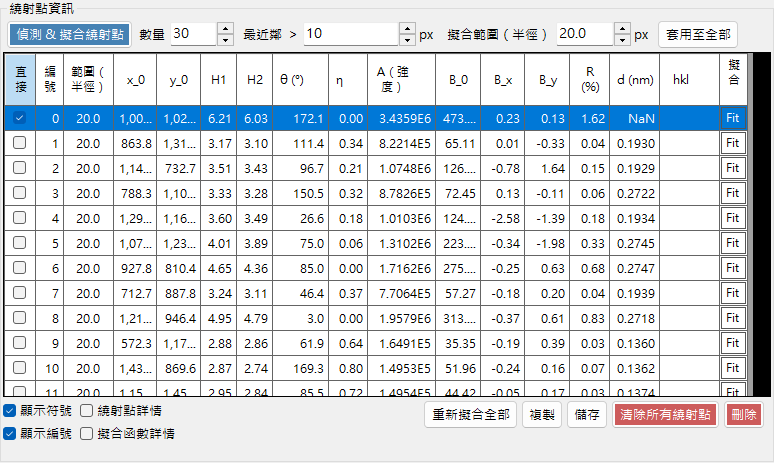
Task: Click the x_0 column header
Action: point(135,79)
